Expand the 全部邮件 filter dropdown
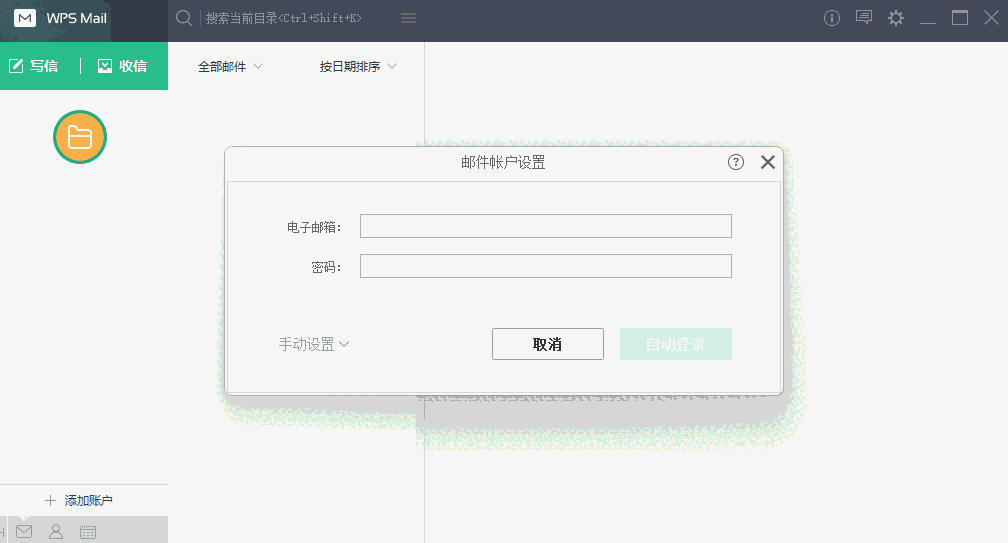 tap(230, 66)
